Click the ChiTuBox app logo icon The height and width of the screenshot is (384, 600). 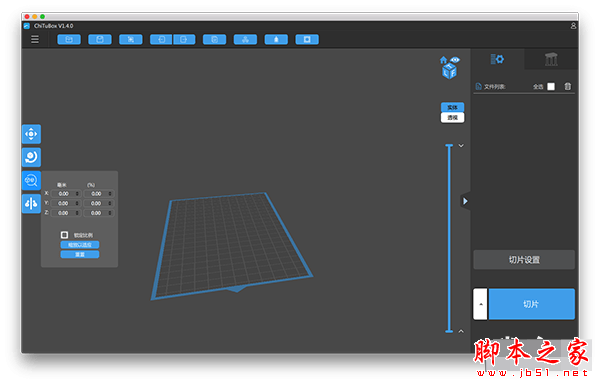point(26,26)
